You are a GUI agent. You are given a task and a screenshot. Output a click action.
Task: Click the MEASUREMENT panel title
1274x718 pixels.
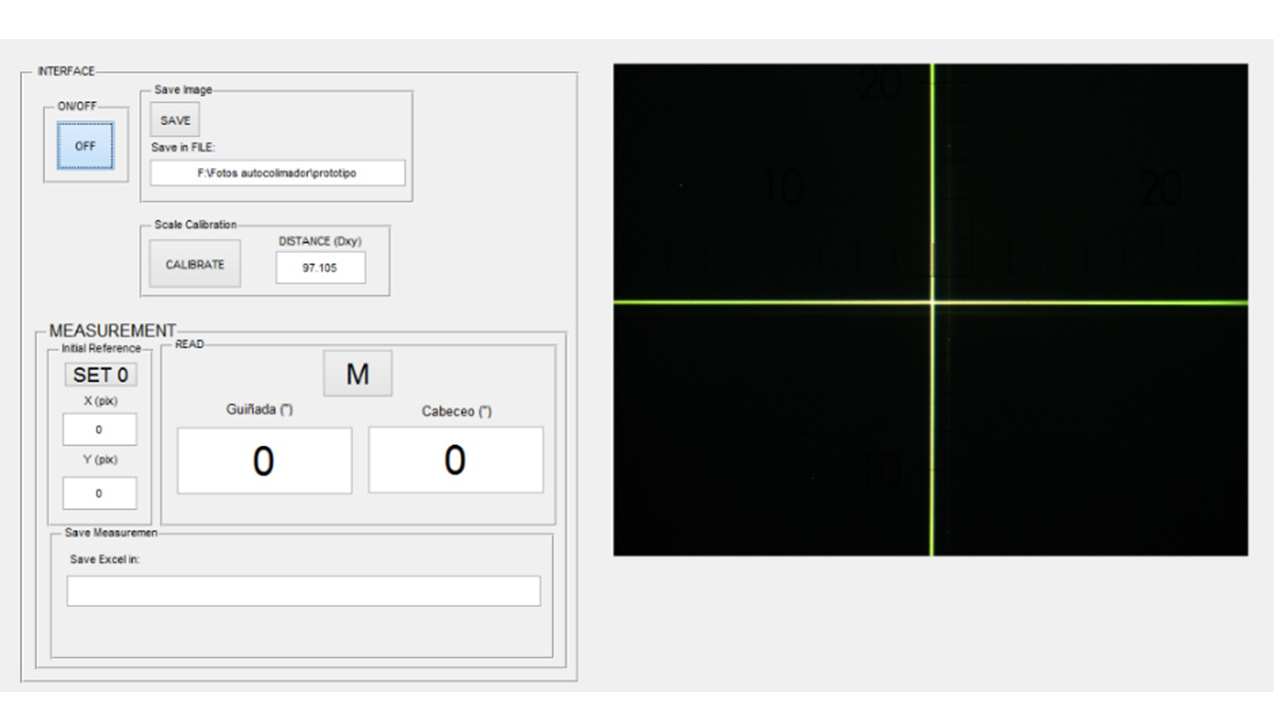pos(112,331)
